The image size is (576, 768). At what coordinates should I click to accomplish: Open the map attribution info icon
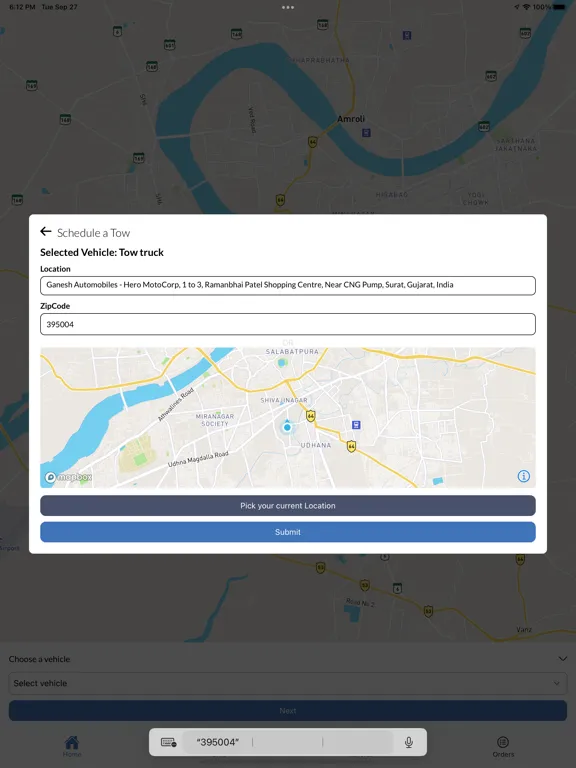[x=524, y=476]
